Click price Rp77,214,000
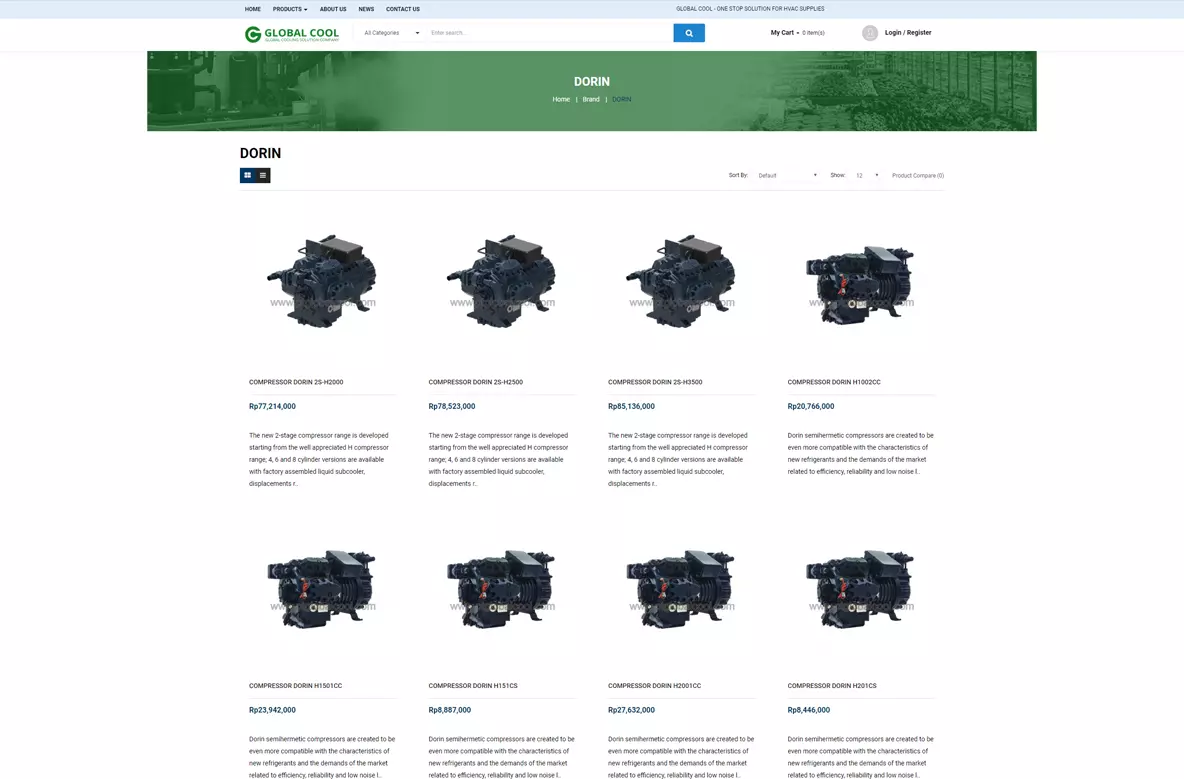This screenshot has height=779, width=1184. (273, 406)
